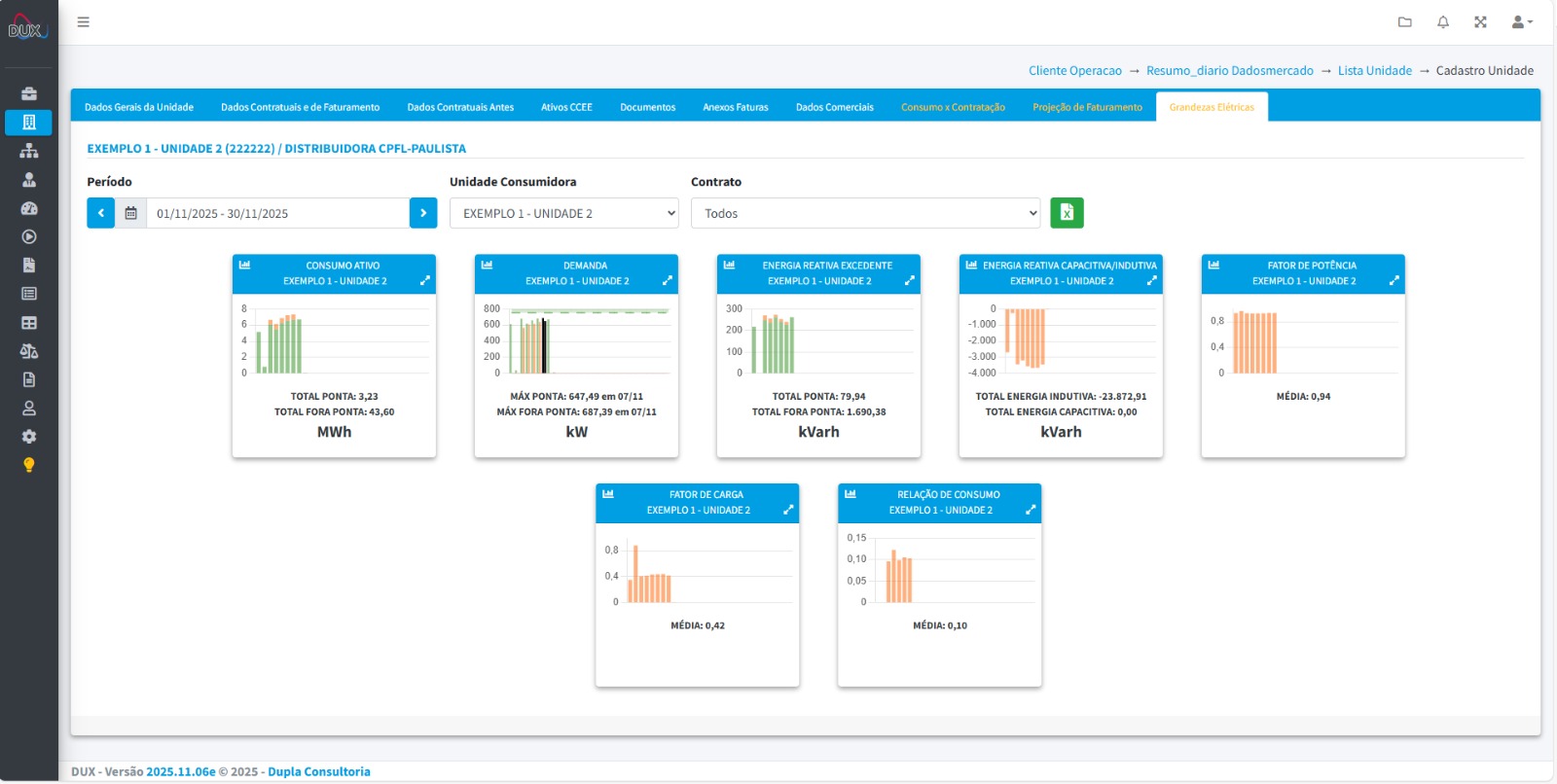1557x784 pixels.
Task: Open the user account menu dropdown
Action: (x=1521, y=22)
